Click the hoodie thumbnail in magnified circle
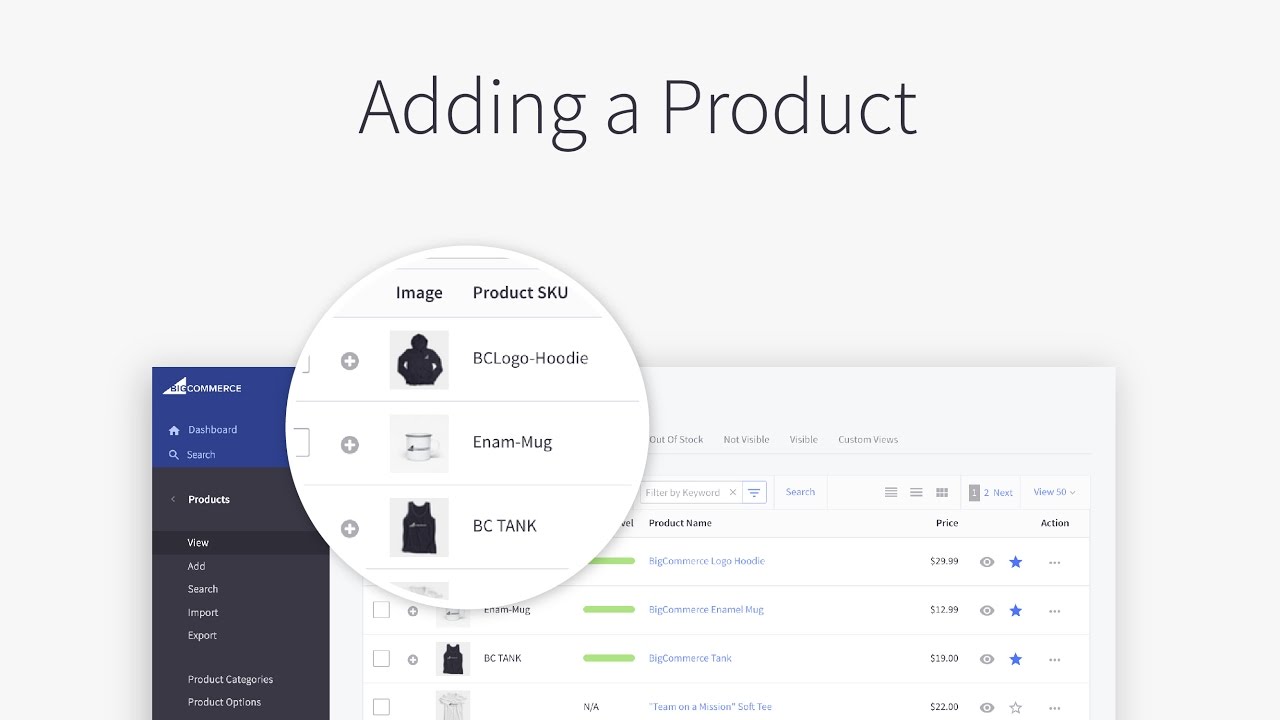1280x720 pixels. point(419,360)
